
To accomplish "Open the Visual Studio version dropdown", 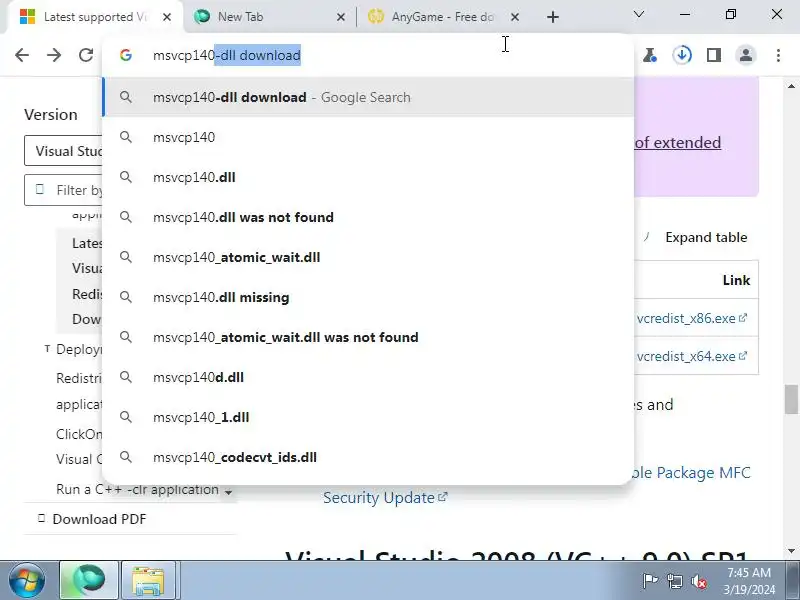I will (63, 151).
